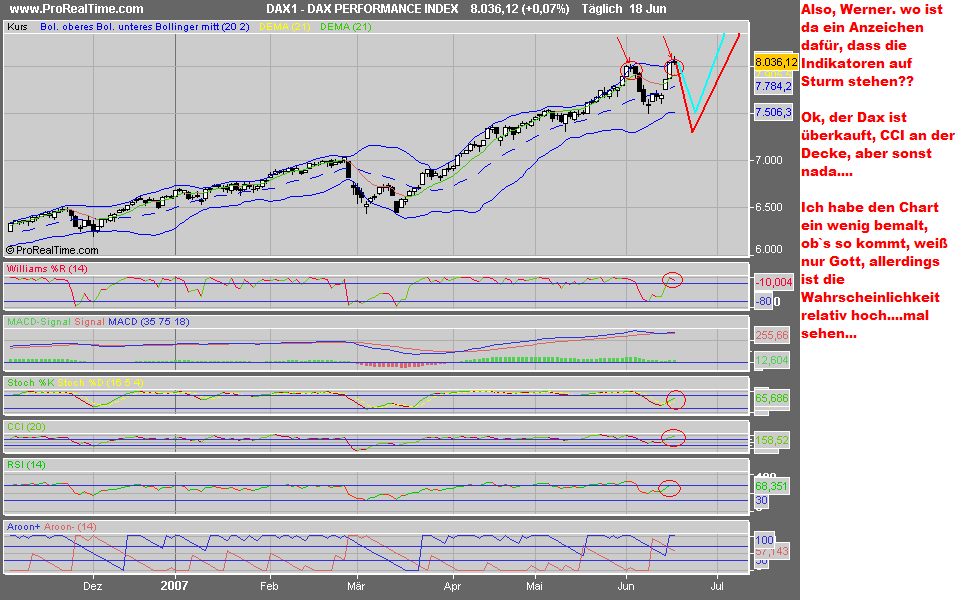Select the MACD (35 75 18) legend label

148,322
